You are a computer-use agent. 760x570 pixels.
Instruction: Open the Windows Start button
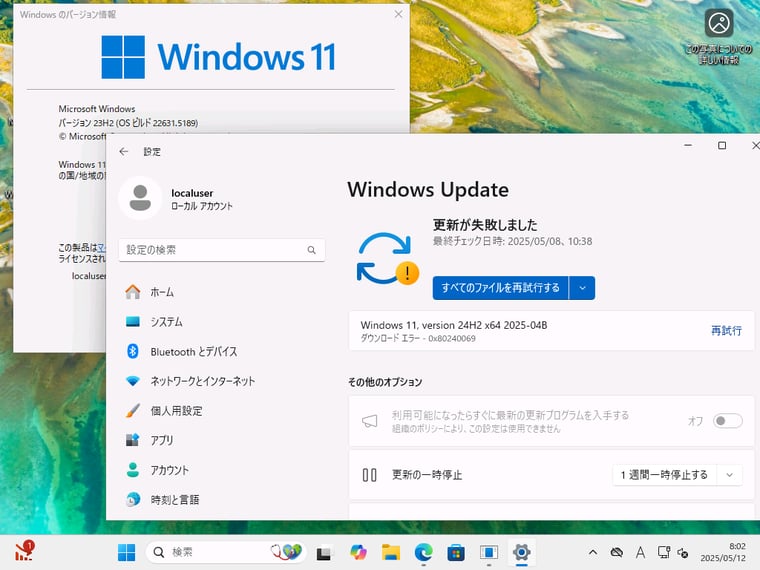[x=127, y=552]
